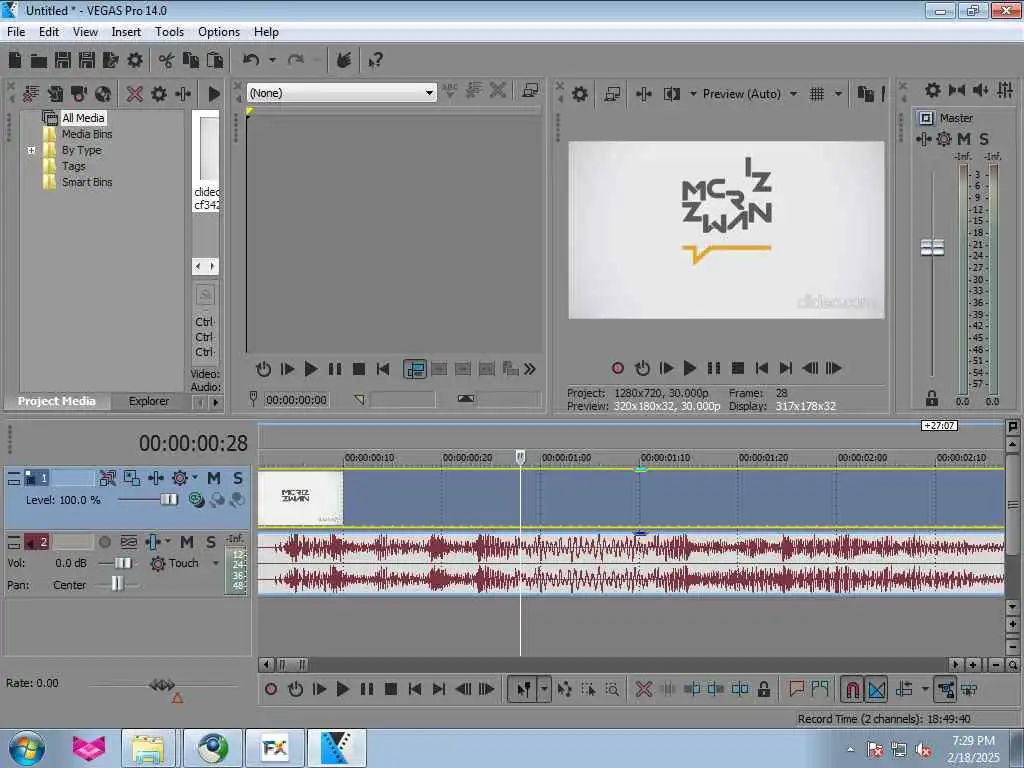Select the Smart Bins folder
1024x768 pixels.
(87, 182)
